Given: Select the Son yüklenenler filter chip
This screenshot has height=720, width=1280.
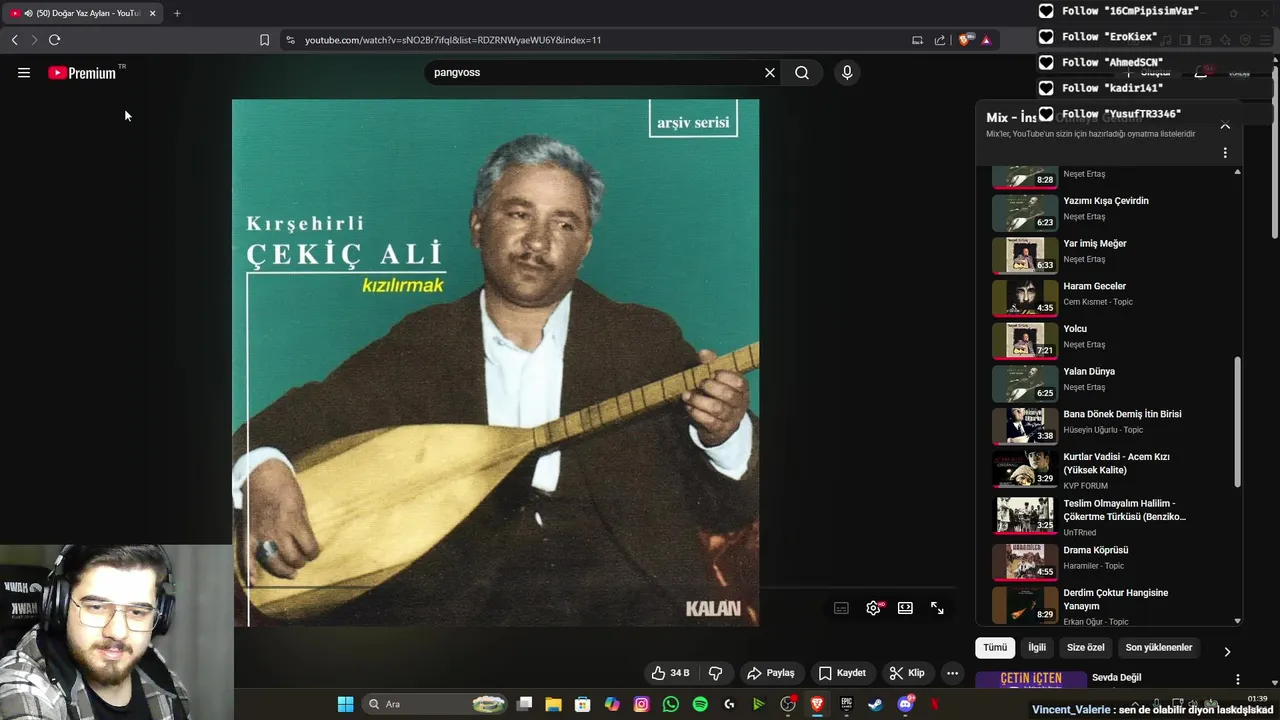Looking at the screenshot, I should point(1159,648).
